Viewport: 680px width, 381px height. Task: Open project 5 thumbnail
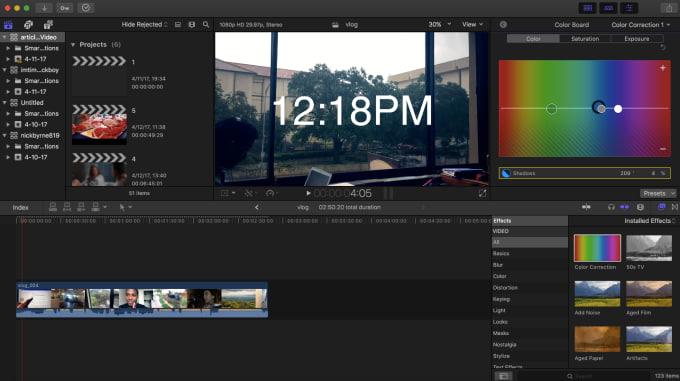(x=99, y=124)
